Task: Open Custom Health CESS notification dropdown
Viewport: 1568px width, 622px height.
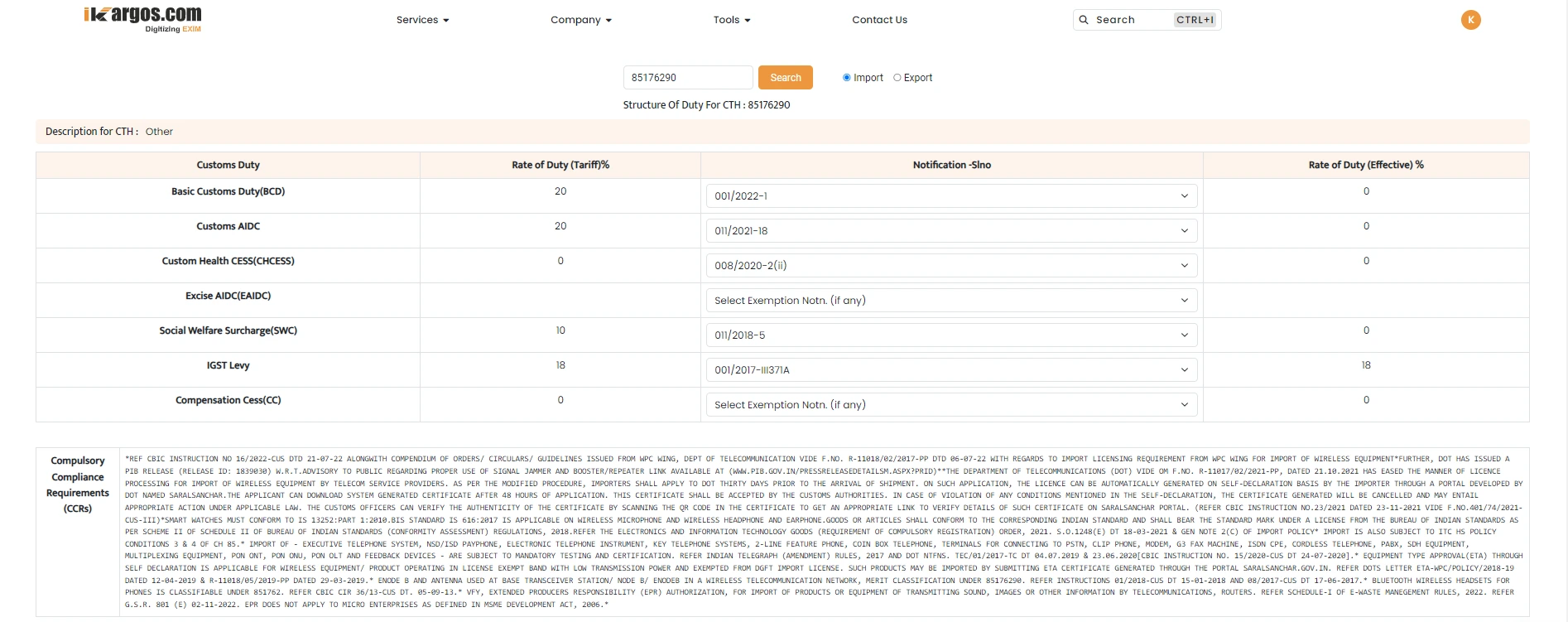Action: click(x=951, y=266)
